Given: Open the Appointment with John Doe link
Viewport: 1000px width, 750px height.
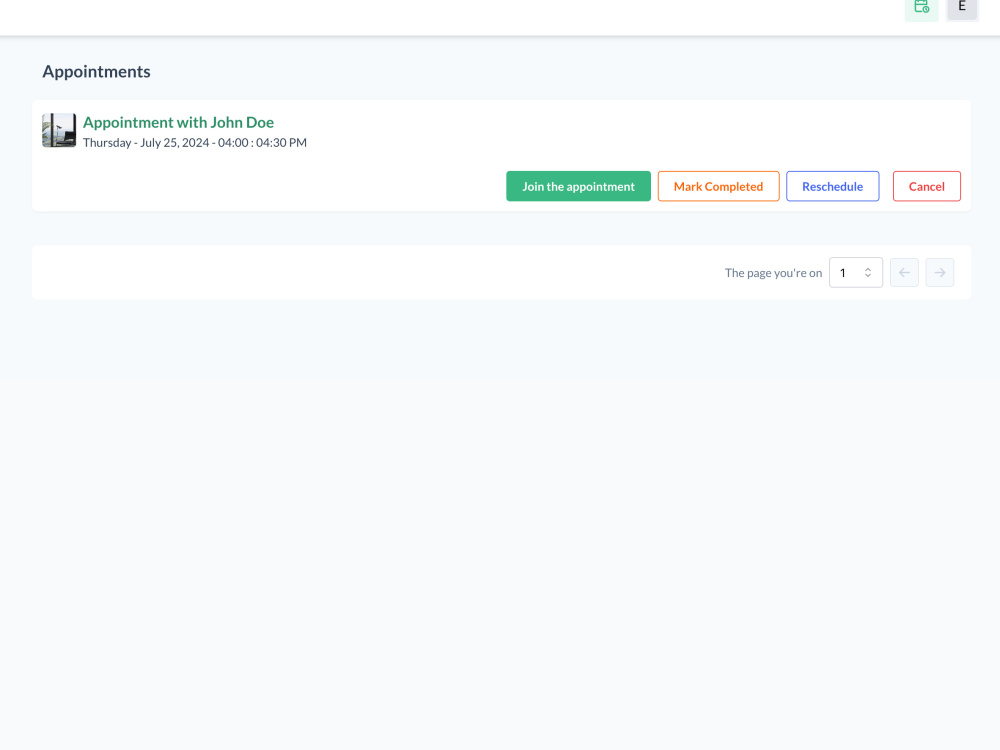Looking at the screenshot, I should [179, 122].
